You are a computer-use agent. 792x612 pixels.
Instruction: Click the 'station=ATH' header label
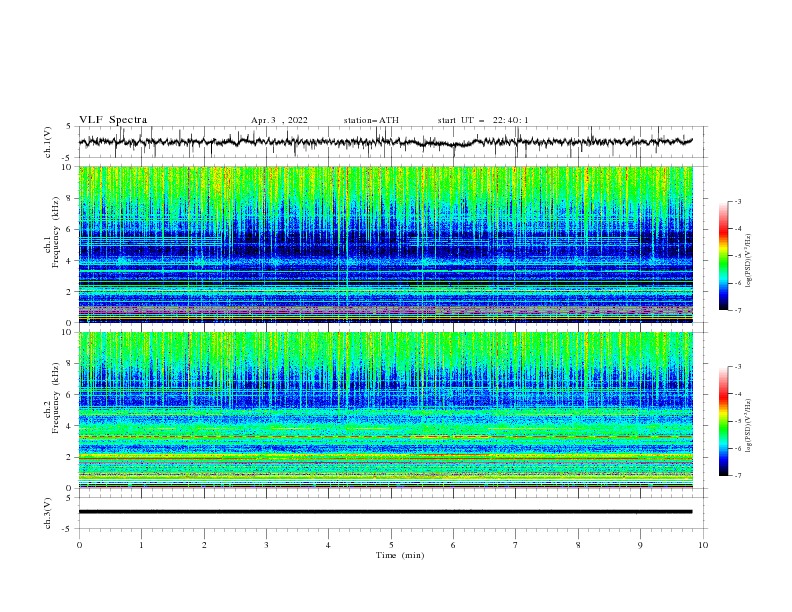[371, 120]
